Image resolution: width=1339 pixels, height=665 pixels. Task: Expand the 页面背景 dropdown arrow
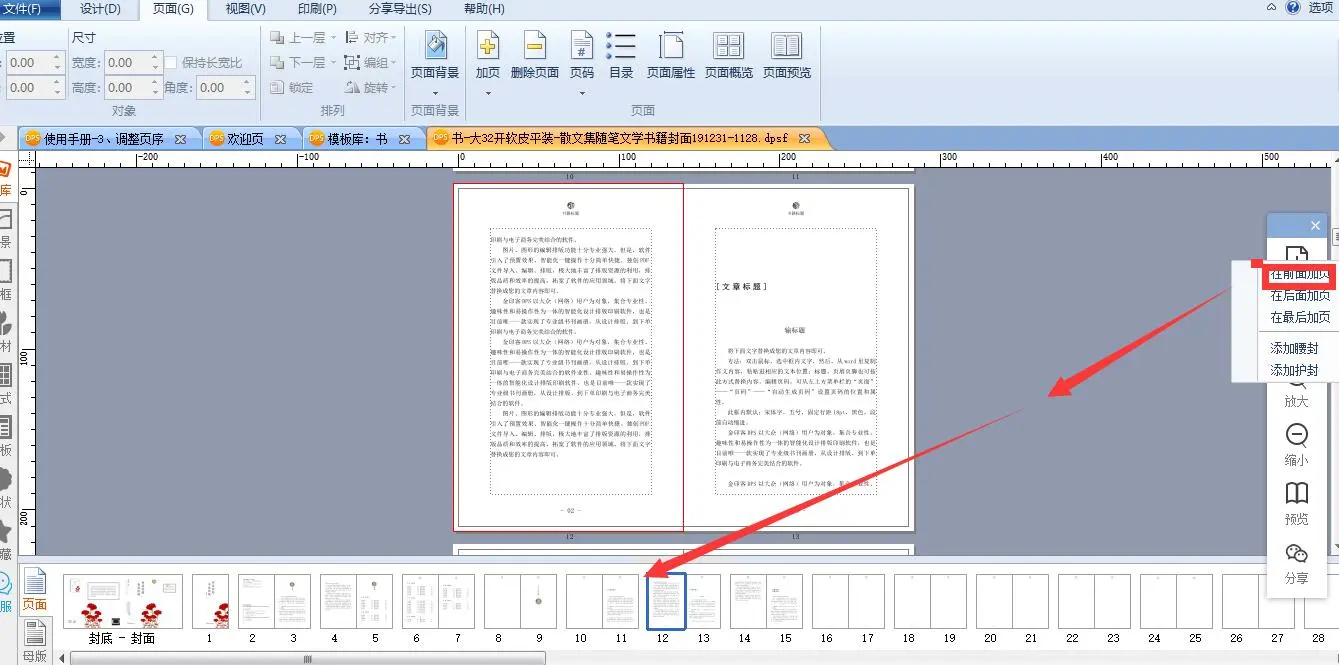(x=436, y=93)
